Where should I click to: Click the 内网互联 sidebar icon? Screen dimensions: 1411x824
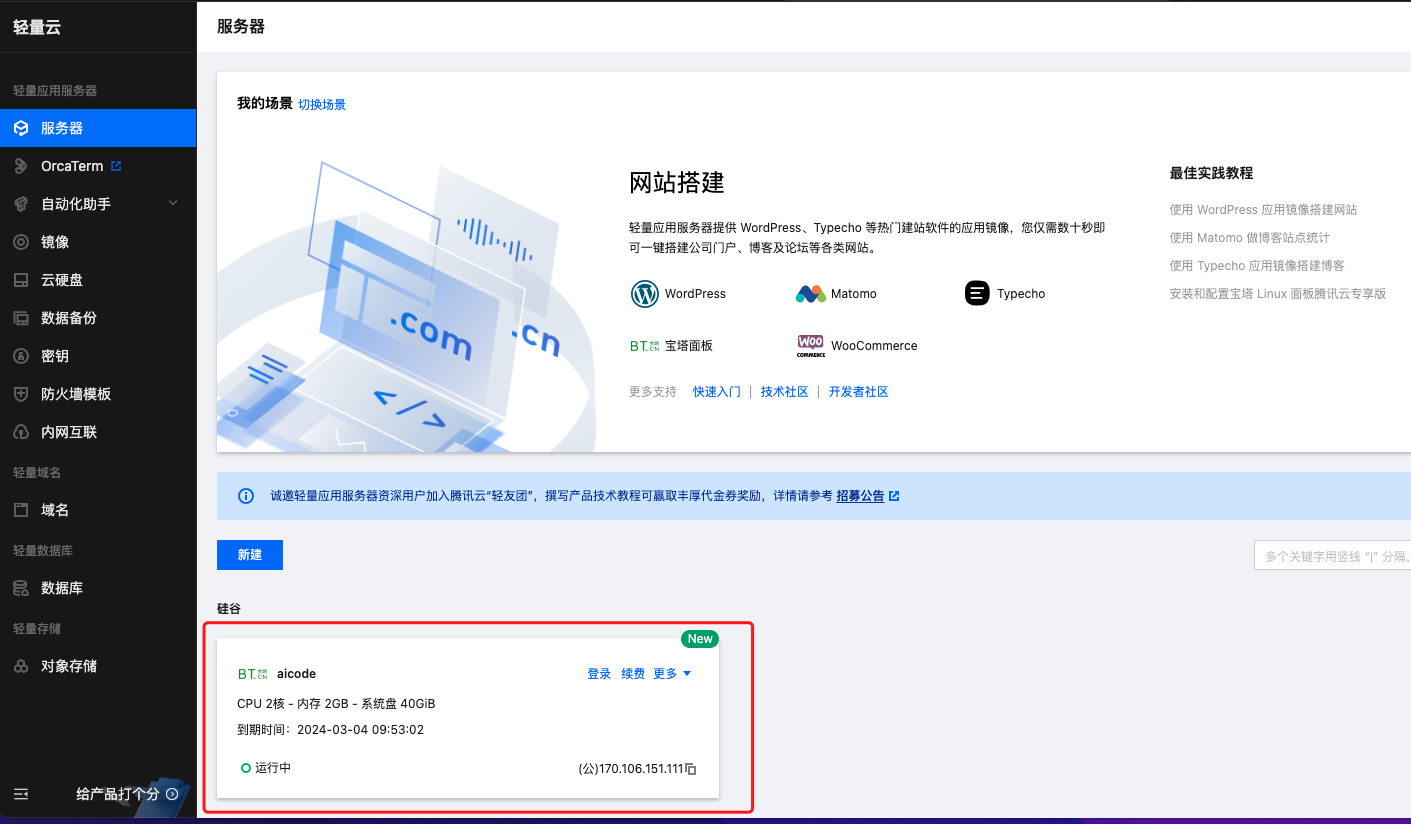coord(20,432)
